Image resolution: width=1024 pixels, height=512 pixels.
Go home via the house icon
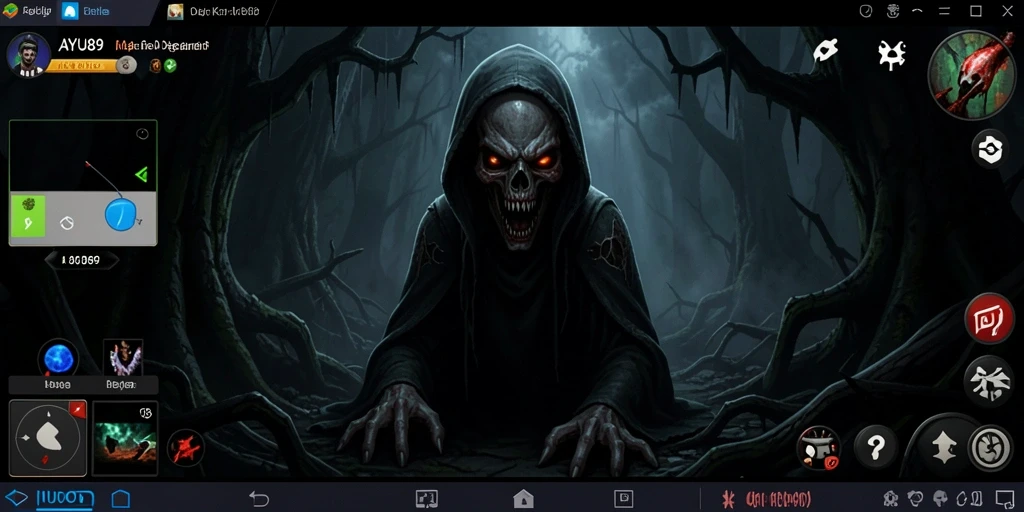point(523,500)
